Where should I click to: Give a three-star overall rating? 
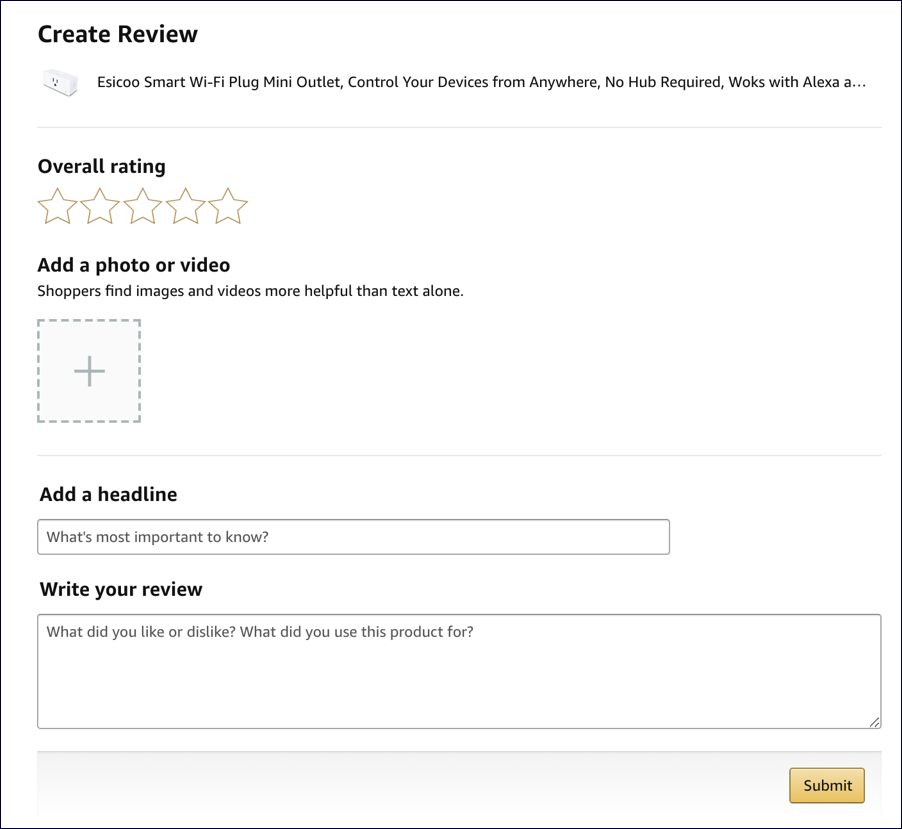(x=143, y=207)
